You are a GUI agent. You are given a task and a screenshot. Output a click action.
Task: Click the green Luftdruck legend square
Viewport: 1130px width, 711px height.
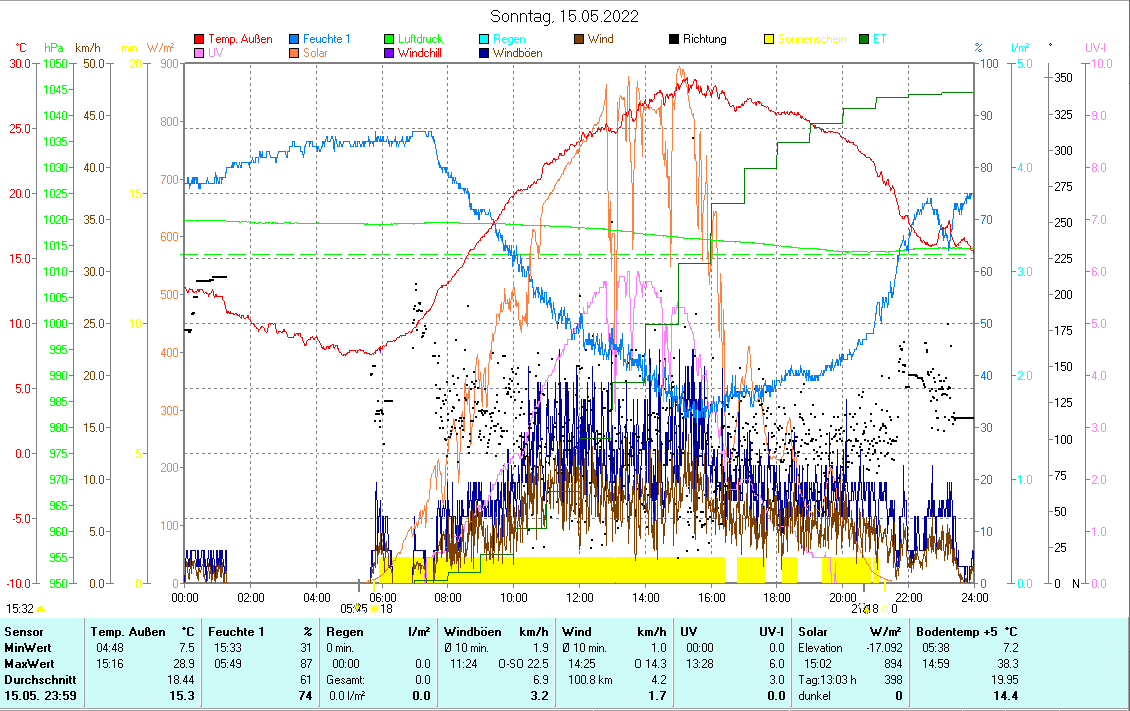pos(390,40)
